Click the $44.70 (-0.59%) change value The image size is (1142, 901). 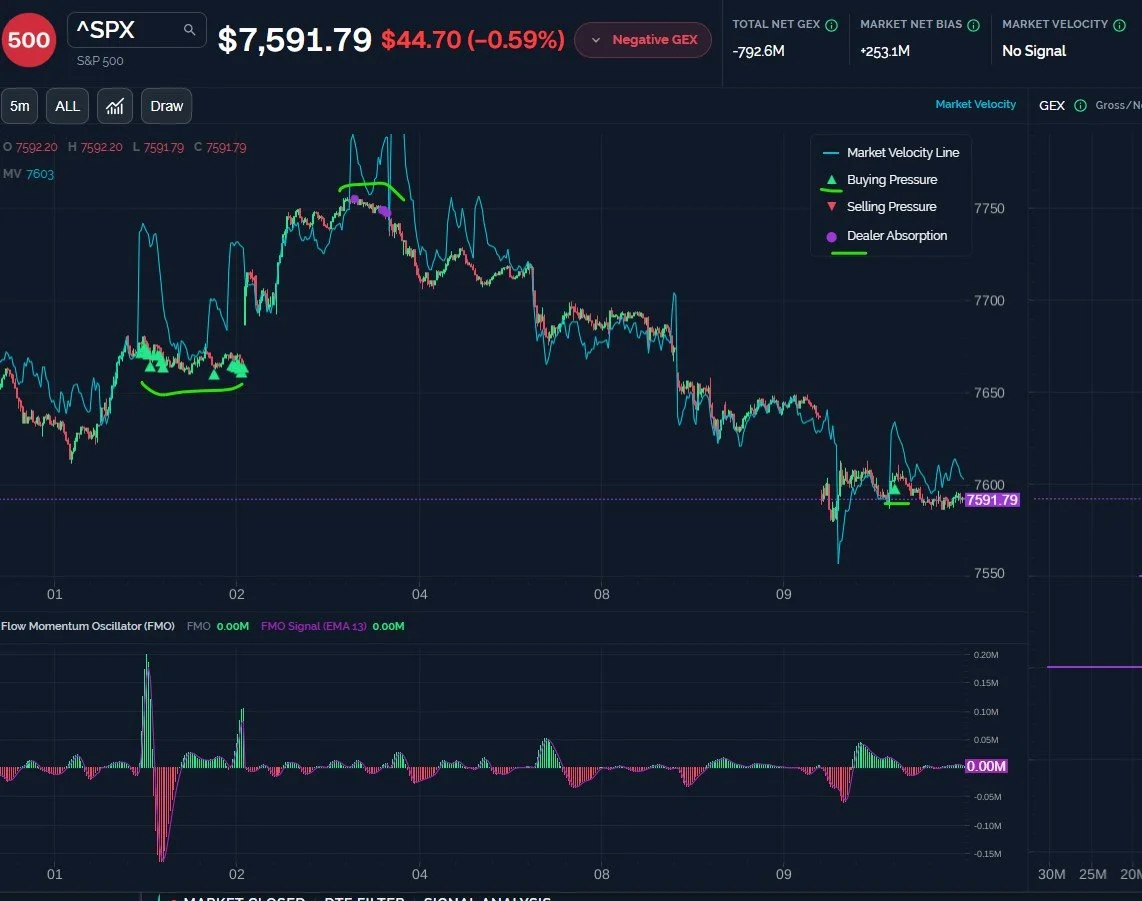point(473,39)
